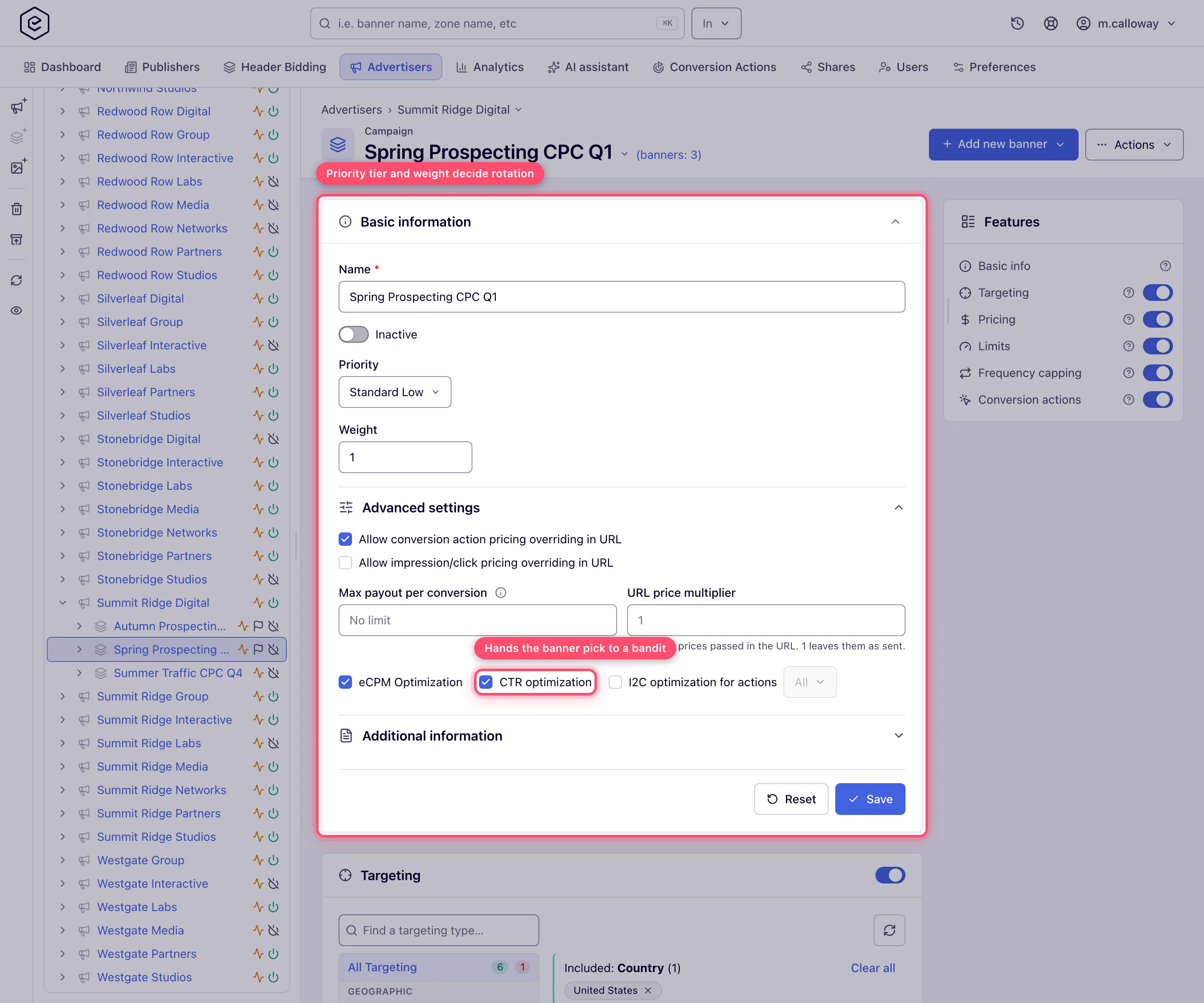Turn off the Frequency capping feature toggle
This screenshot has width=1204, height=1003.
[1158, 373]
